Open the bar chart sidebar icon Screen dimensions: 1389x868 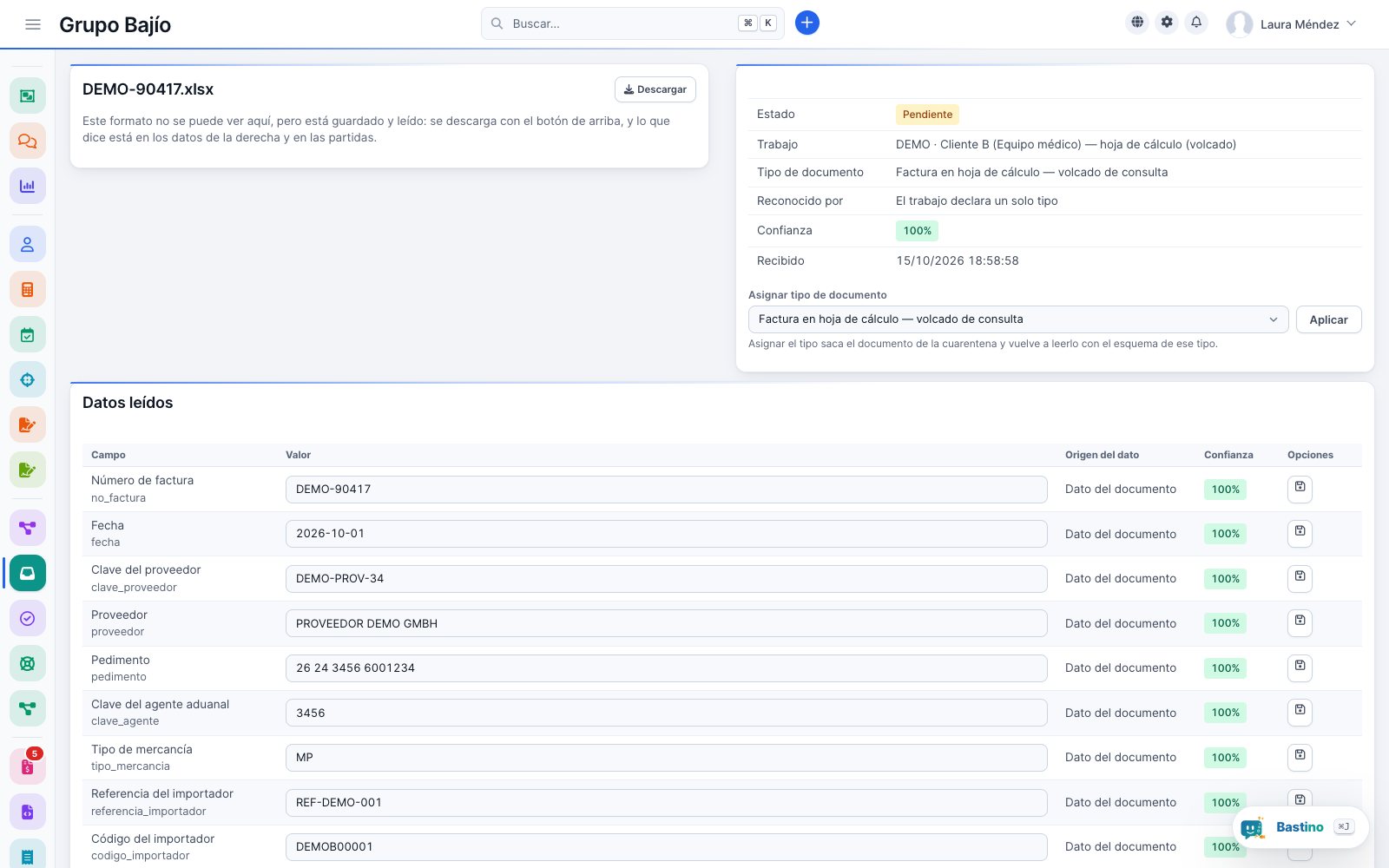(28, 186)
